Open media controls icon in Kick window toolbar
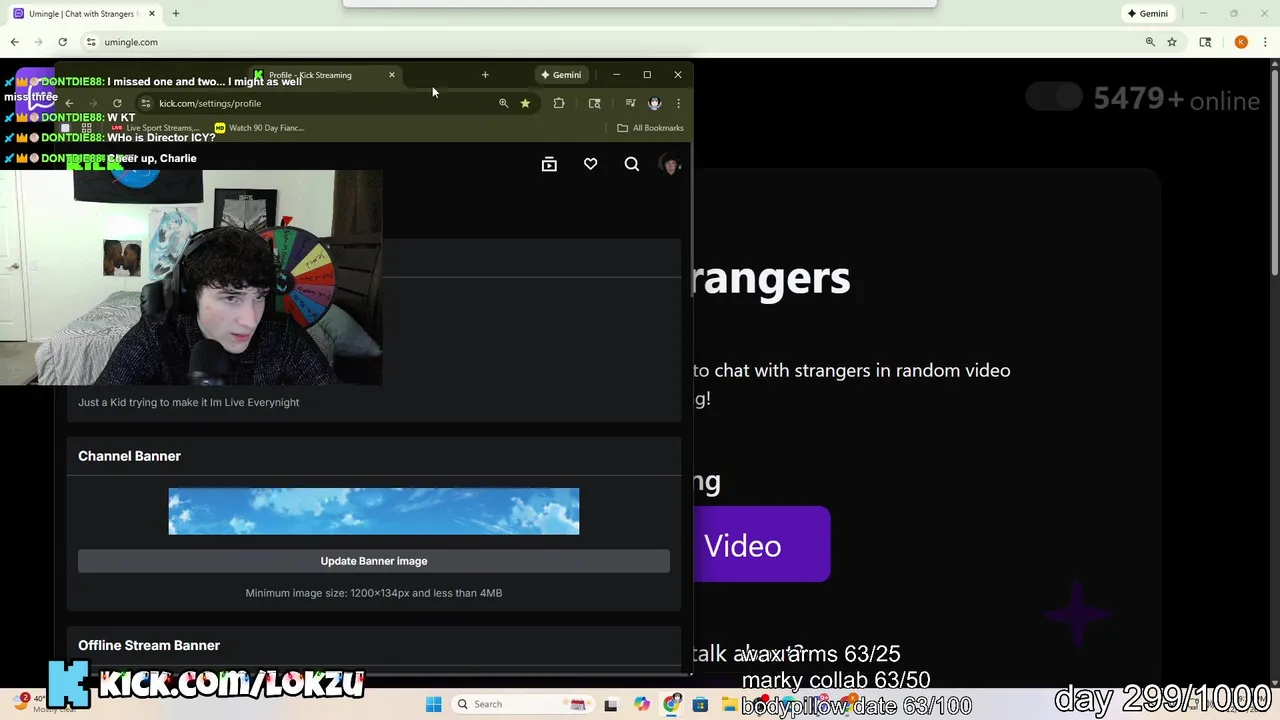This screenshot has width=1280, height=720. pyautogui.click(x=630, y=103)
